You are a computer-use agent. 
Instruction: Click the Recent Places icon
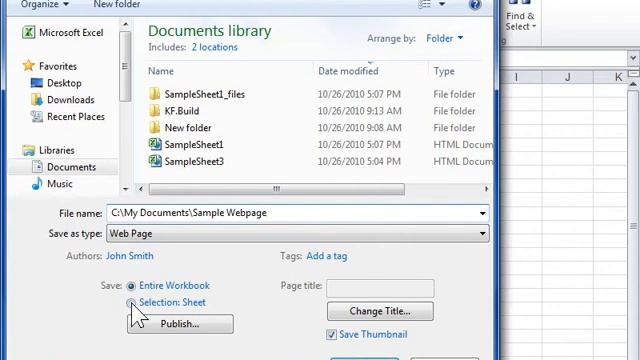point(37,116)
